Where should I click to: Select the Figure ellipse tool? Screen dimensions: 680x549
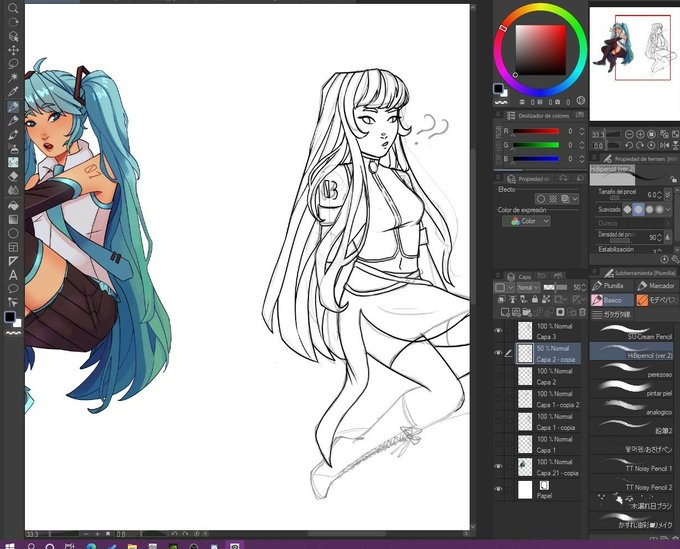[x=13, y=233]
